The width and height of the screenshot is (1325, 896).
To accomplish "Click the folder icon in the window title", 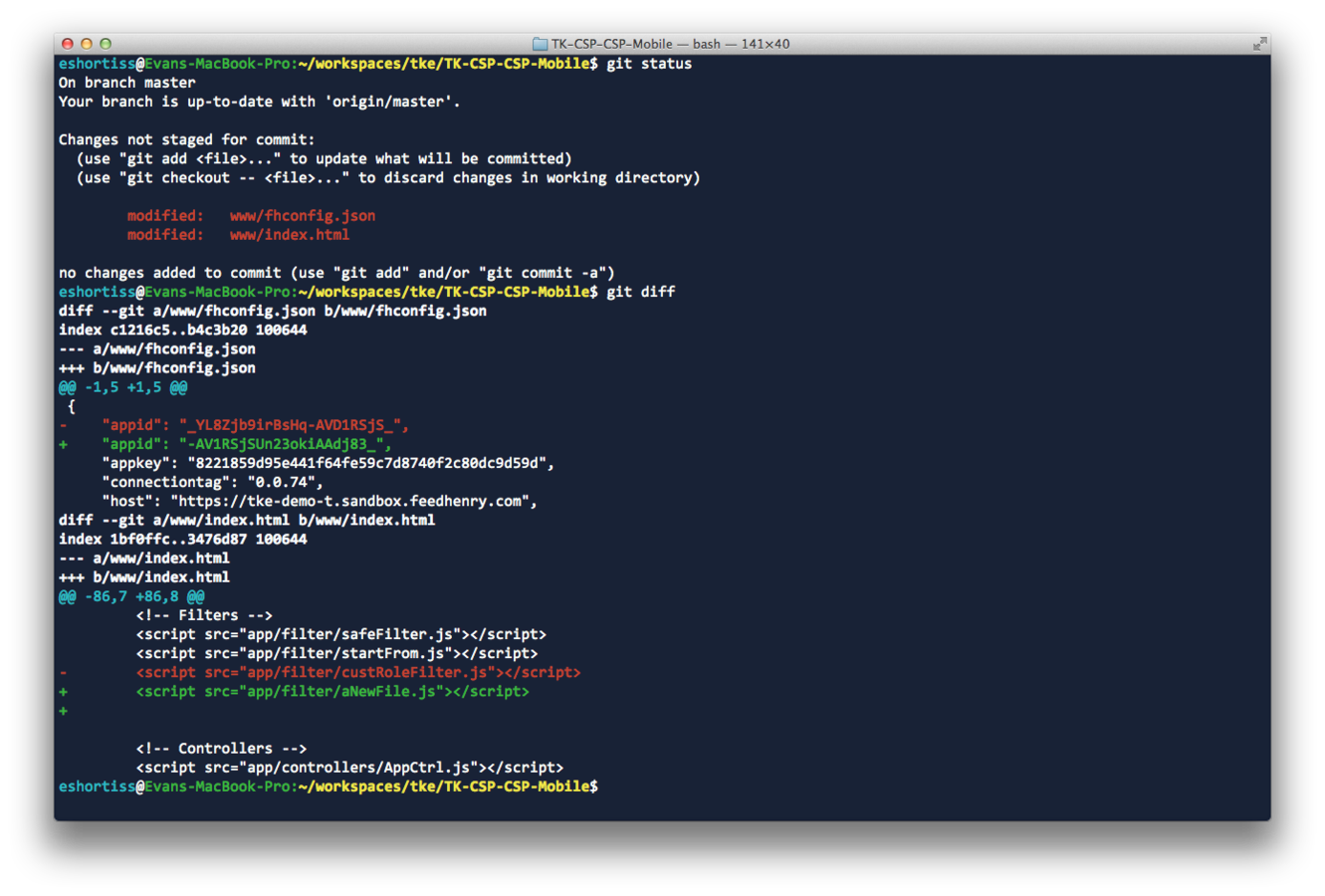I will [540, 44].
